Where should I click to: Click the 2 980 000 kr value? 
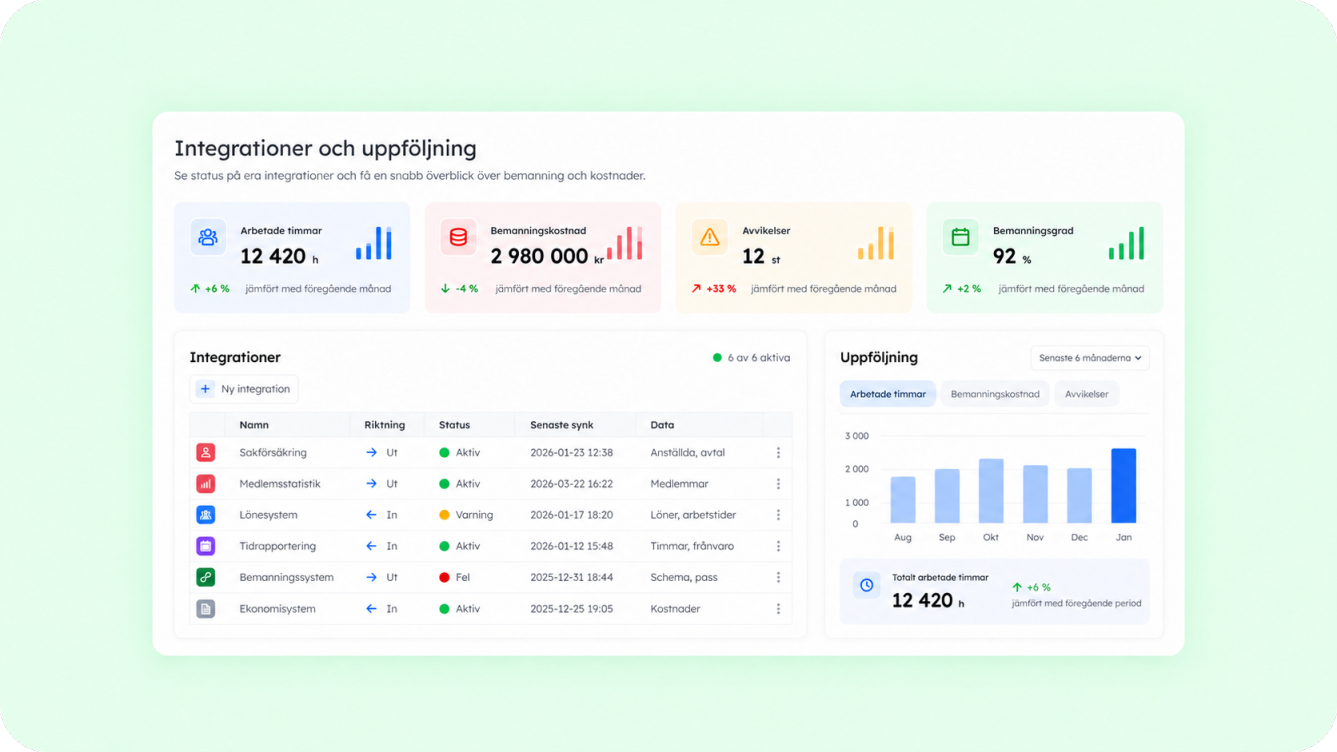[x=547, y=256]
